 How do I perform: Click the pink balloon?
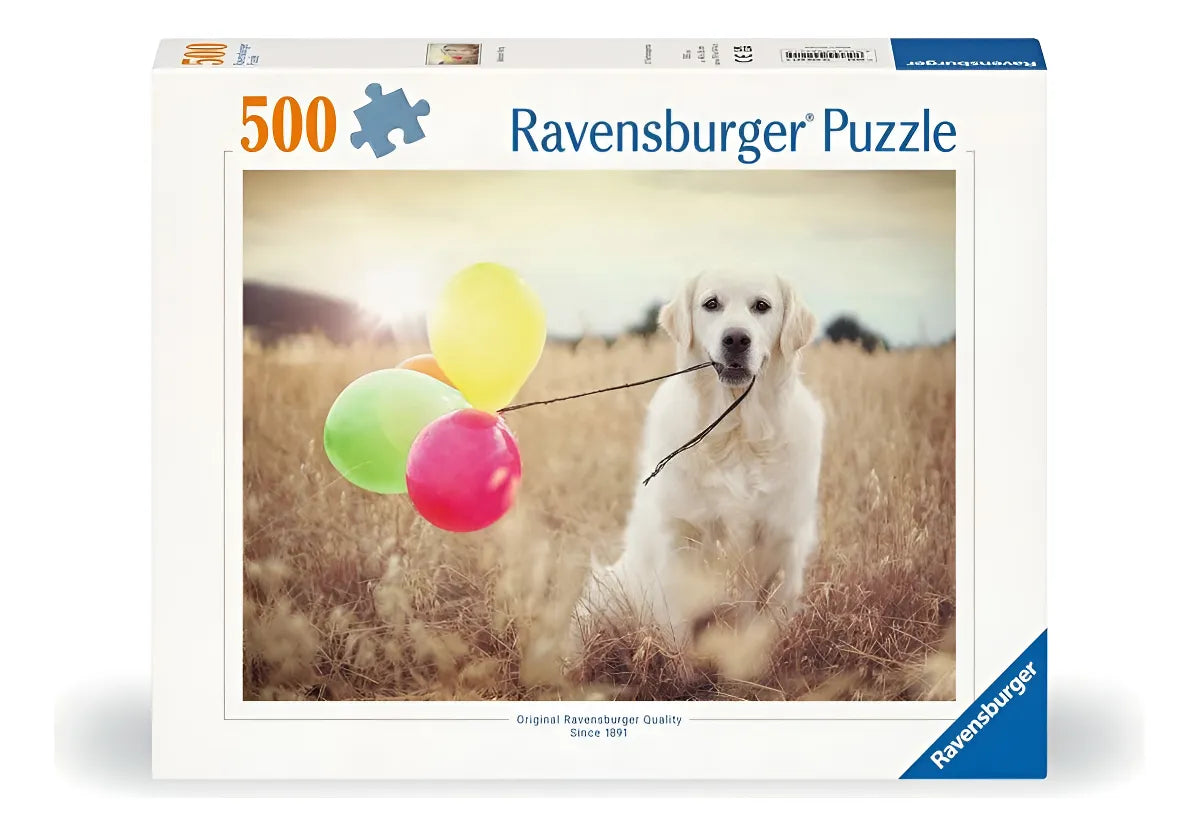463,469
